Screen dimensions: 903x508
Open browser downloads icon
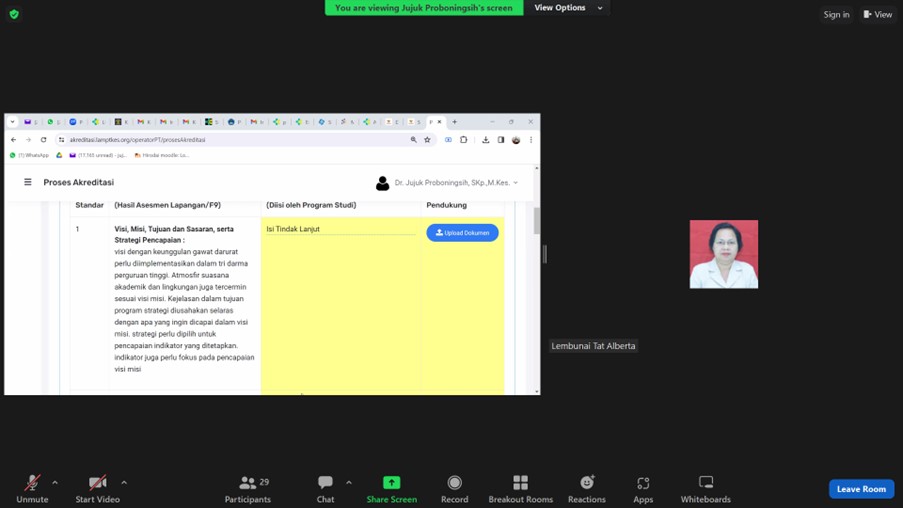tap(485, 139)
